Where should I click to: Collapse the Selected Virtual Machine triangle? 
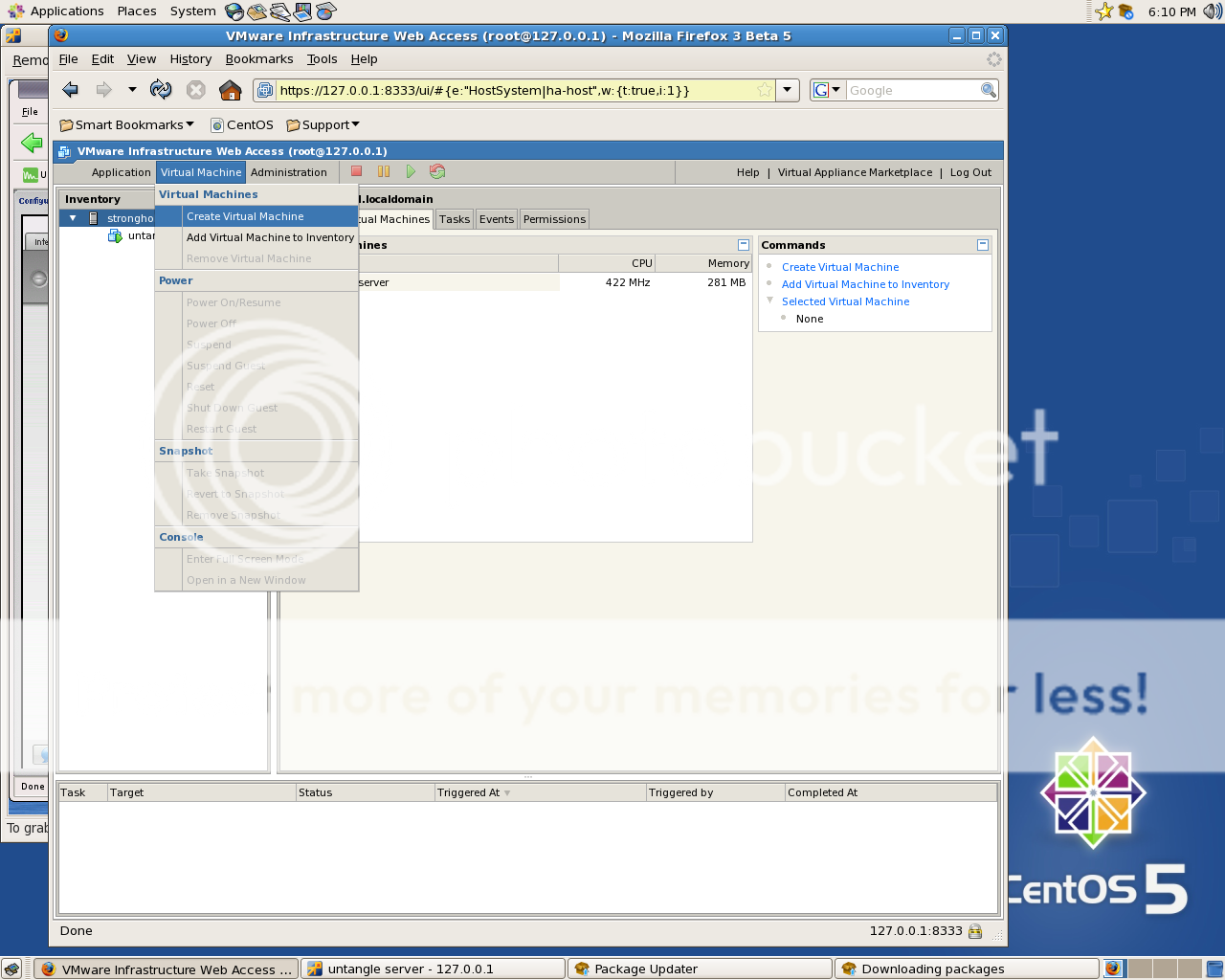pos(769,301)
